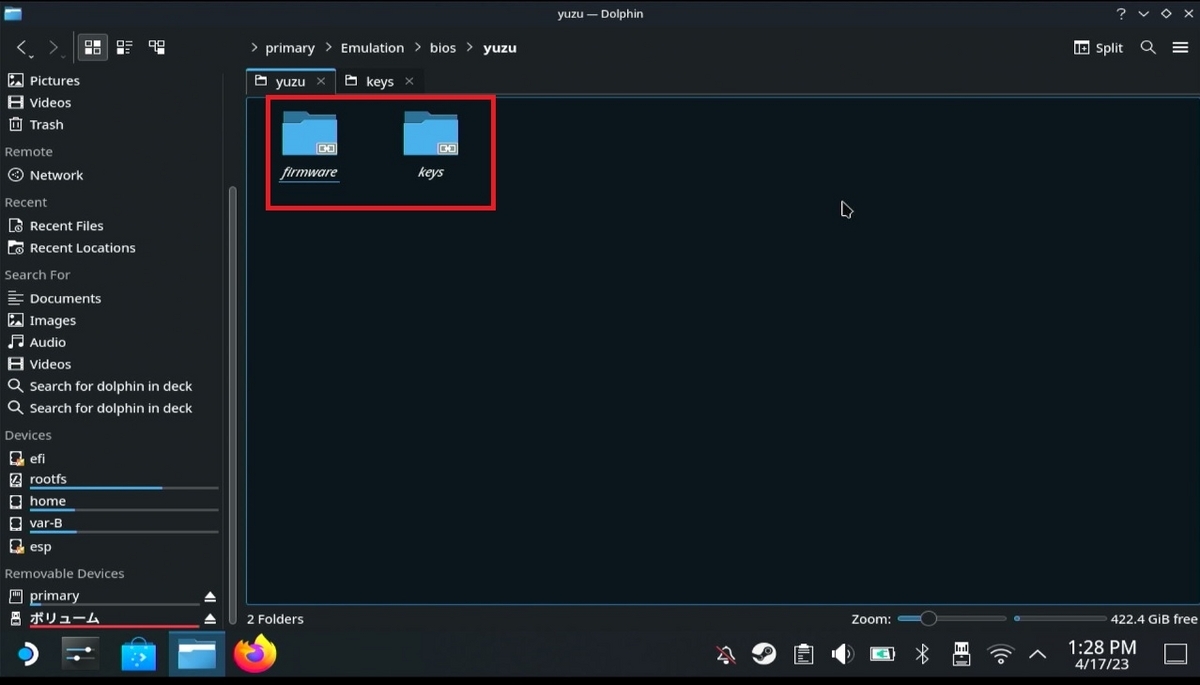The width and height of the screenshot is (1200, 685).
Task: Open battery tray icon
Action: tap(882, 655)
